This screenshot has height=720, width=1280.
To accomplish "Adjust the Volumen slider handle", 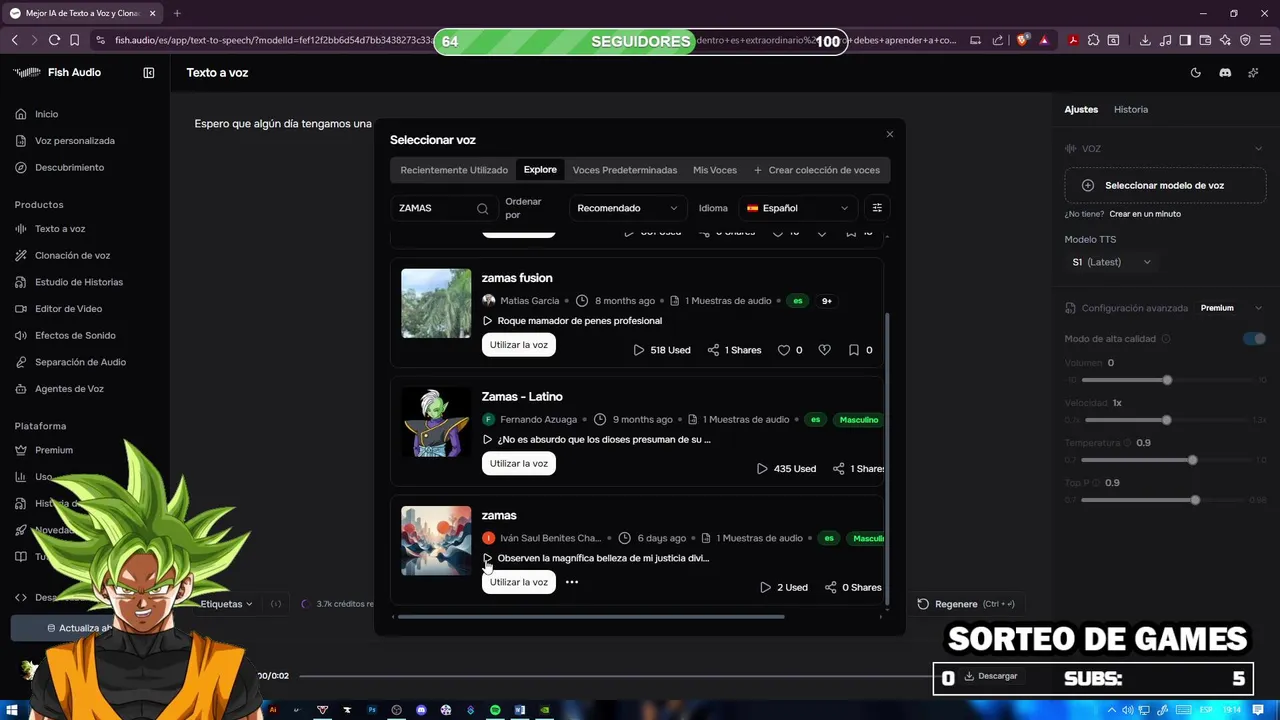I will pyautogui.click(x=1167, y=380).
